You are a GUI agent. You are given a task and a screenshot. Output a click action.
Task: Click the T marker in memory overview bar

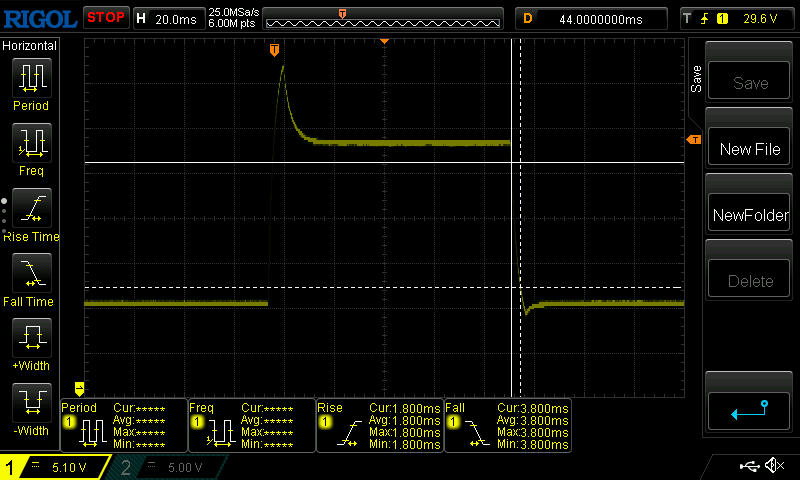pos(342,14)
